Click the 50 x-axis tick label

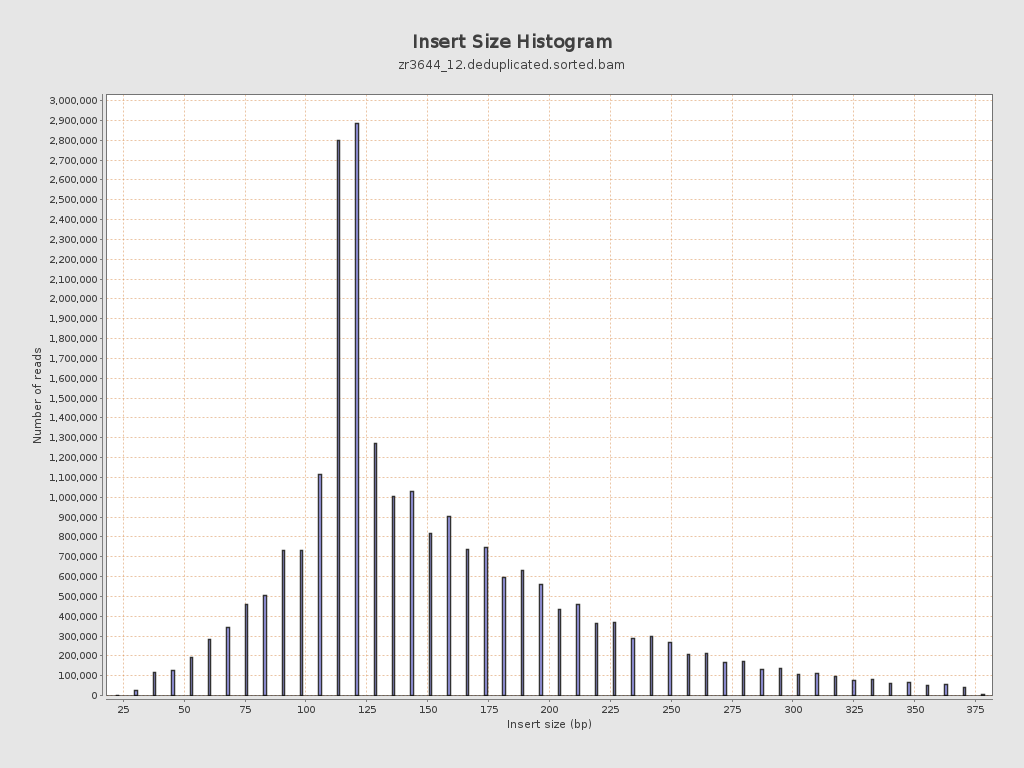(x=184, y=710)
